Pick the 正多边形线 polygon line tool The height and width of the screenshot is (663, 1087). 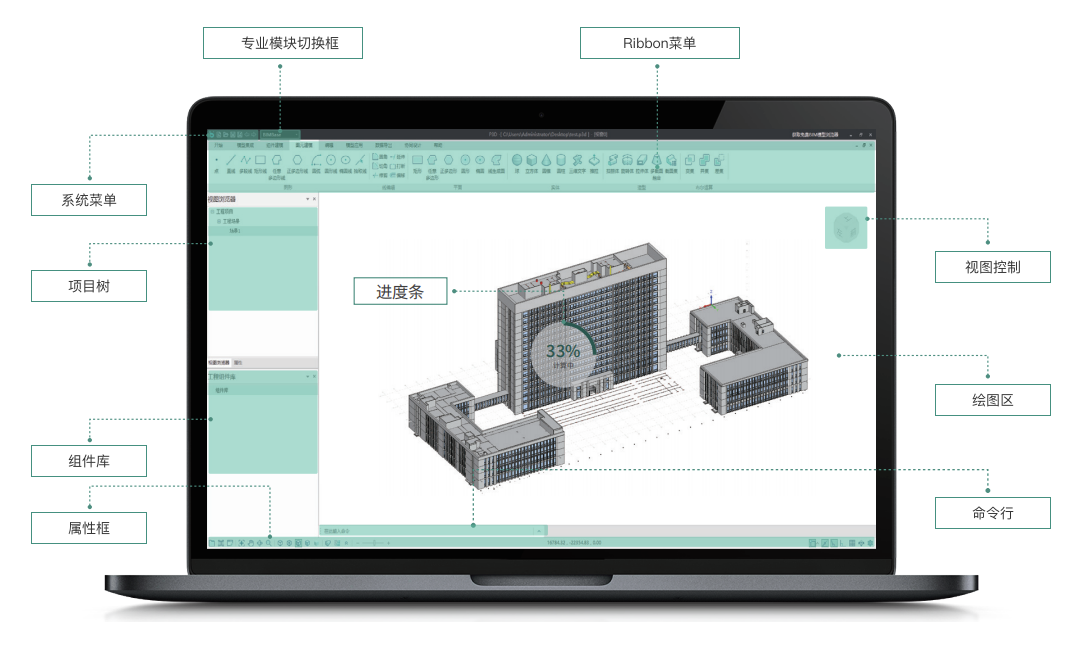pos(296,161)
